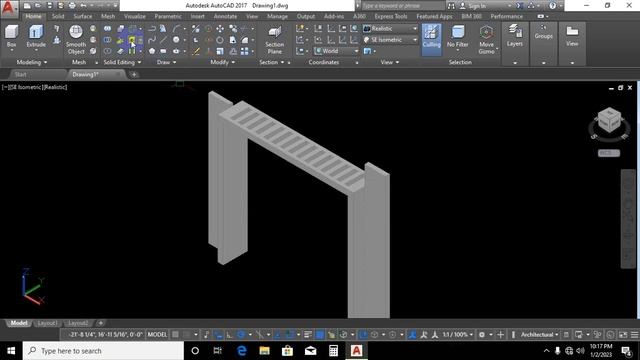Screen dimensions: 640x360
Task: Toggle the grid display in status bar
Action: 176,335
